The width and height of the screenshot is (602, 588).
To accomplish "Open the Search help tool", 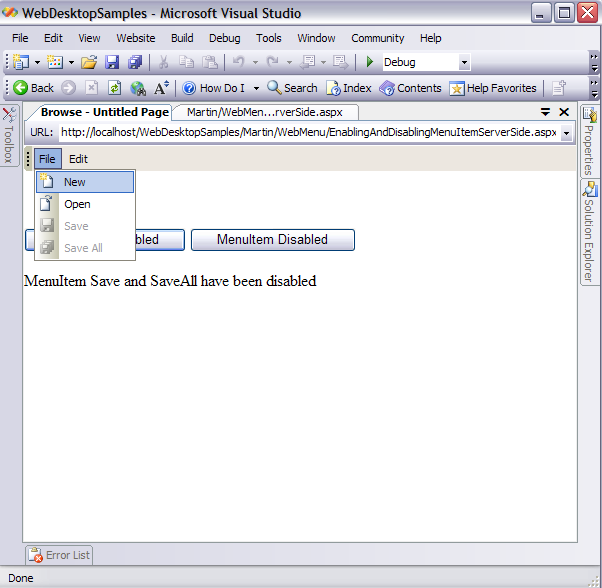I will pos(292,88).
